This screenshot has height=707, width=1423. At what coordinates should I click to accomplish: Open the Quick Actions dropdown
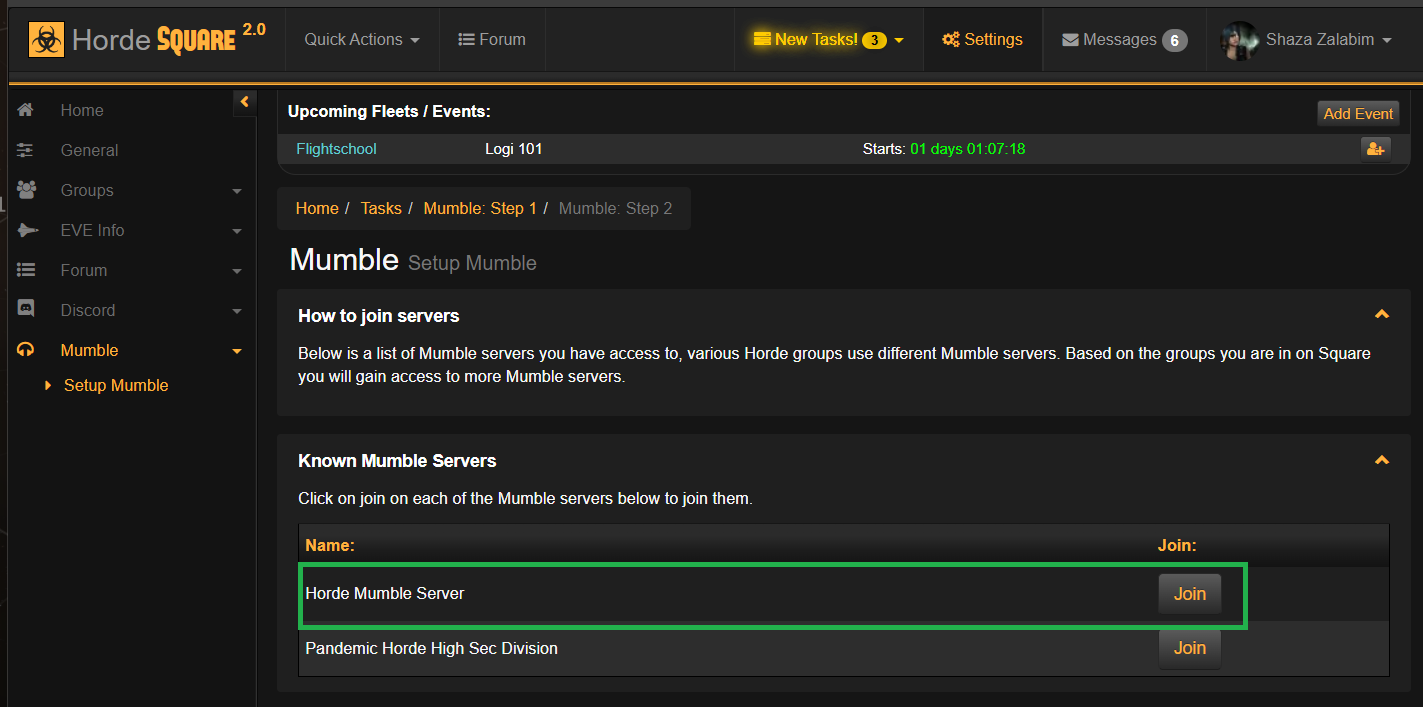coord(362,40)
